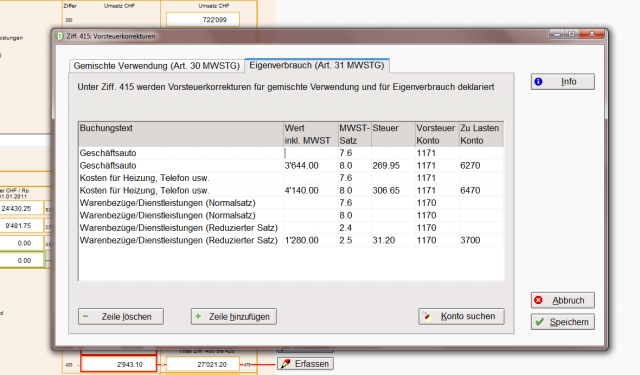Click value 4'140.00 in Heizung row

tap(301, 191)
